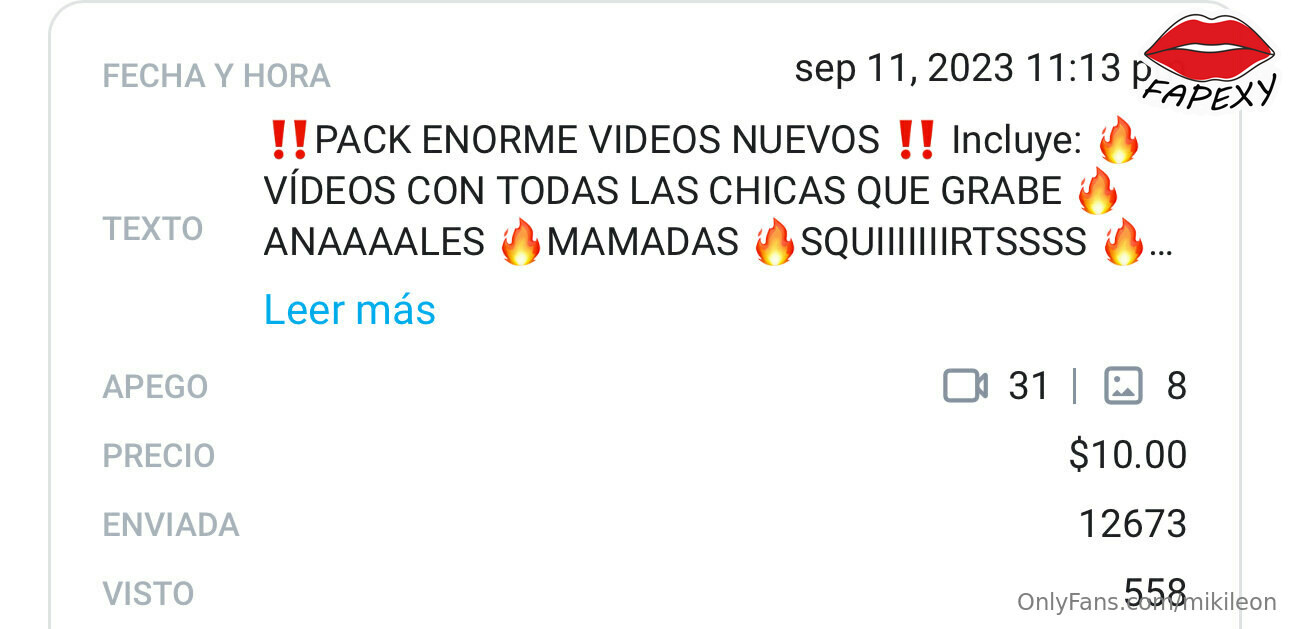Click the red lips logo watermark
This screenshot has width=1290, height=629.
1209,58
